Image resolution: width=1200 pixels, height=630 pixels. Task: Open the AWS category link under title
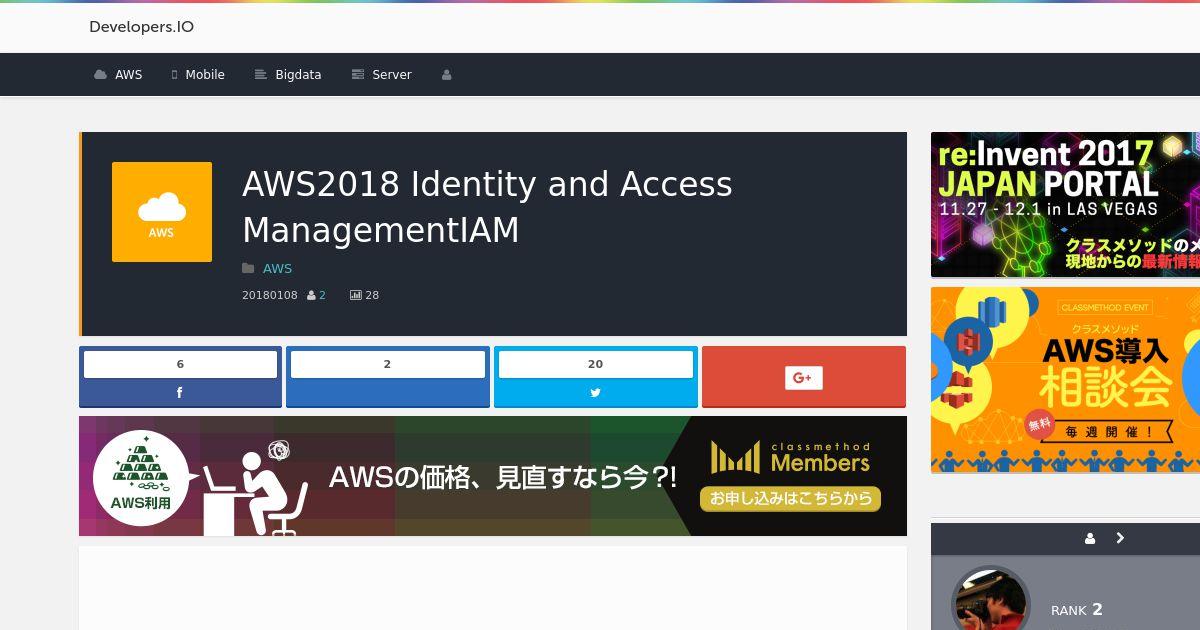(x=277, y=269)
